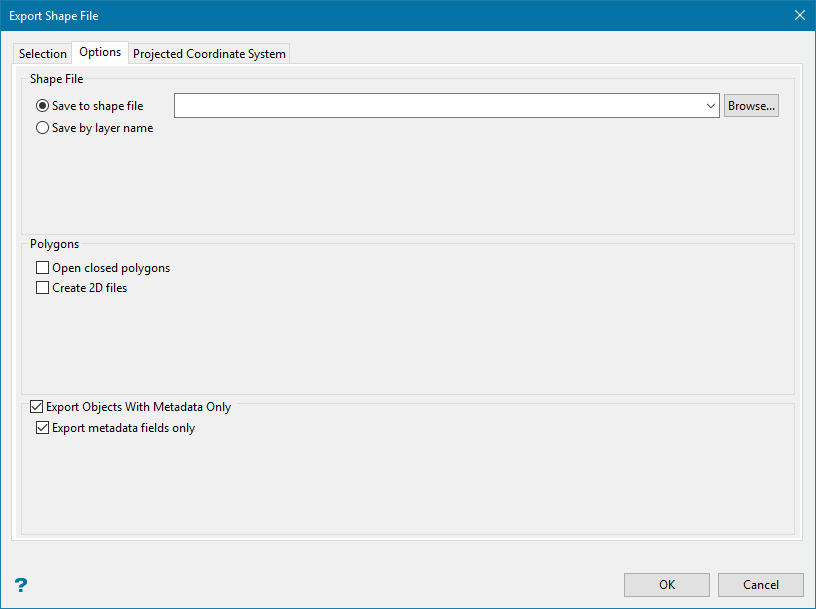Screen dimensions: 816x609
Task: Cancel the shape file export
Action: tap(761, 585)
